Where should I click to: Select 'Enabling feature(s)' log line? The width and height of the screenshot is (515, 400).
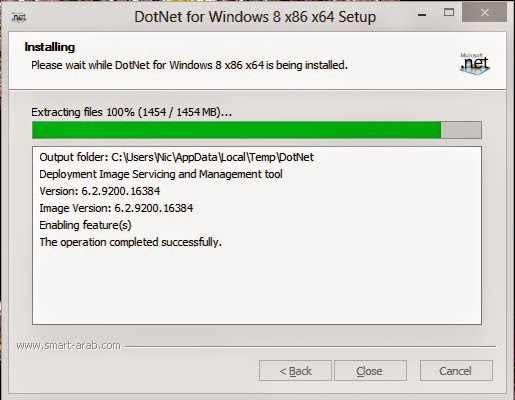coord(85,225)
